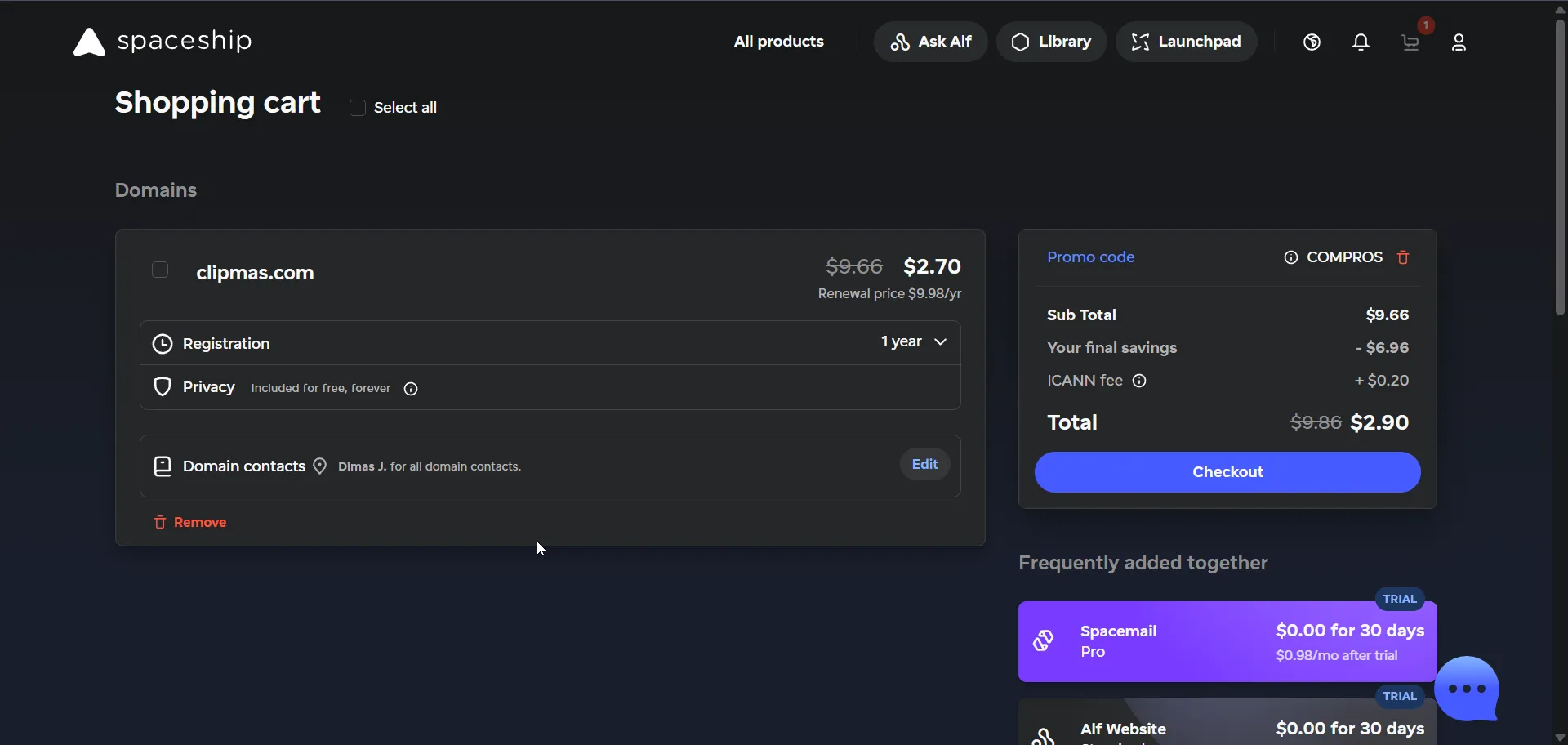This screenshot has height=745, width=1568.
Task: Click the 'Sub Total' amount $9.66
Action: 1387,315
